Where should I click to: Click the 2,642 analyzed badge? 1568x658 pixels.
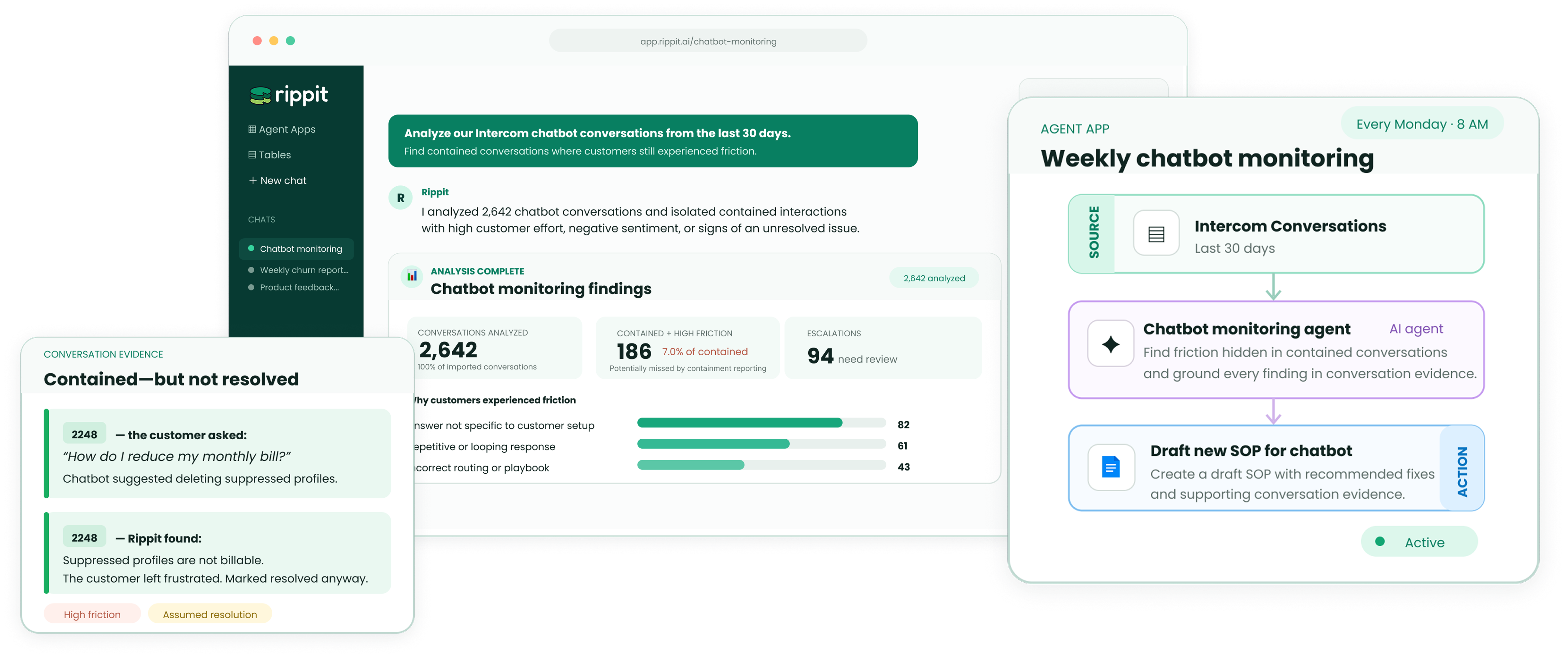[x=934, y=278]
